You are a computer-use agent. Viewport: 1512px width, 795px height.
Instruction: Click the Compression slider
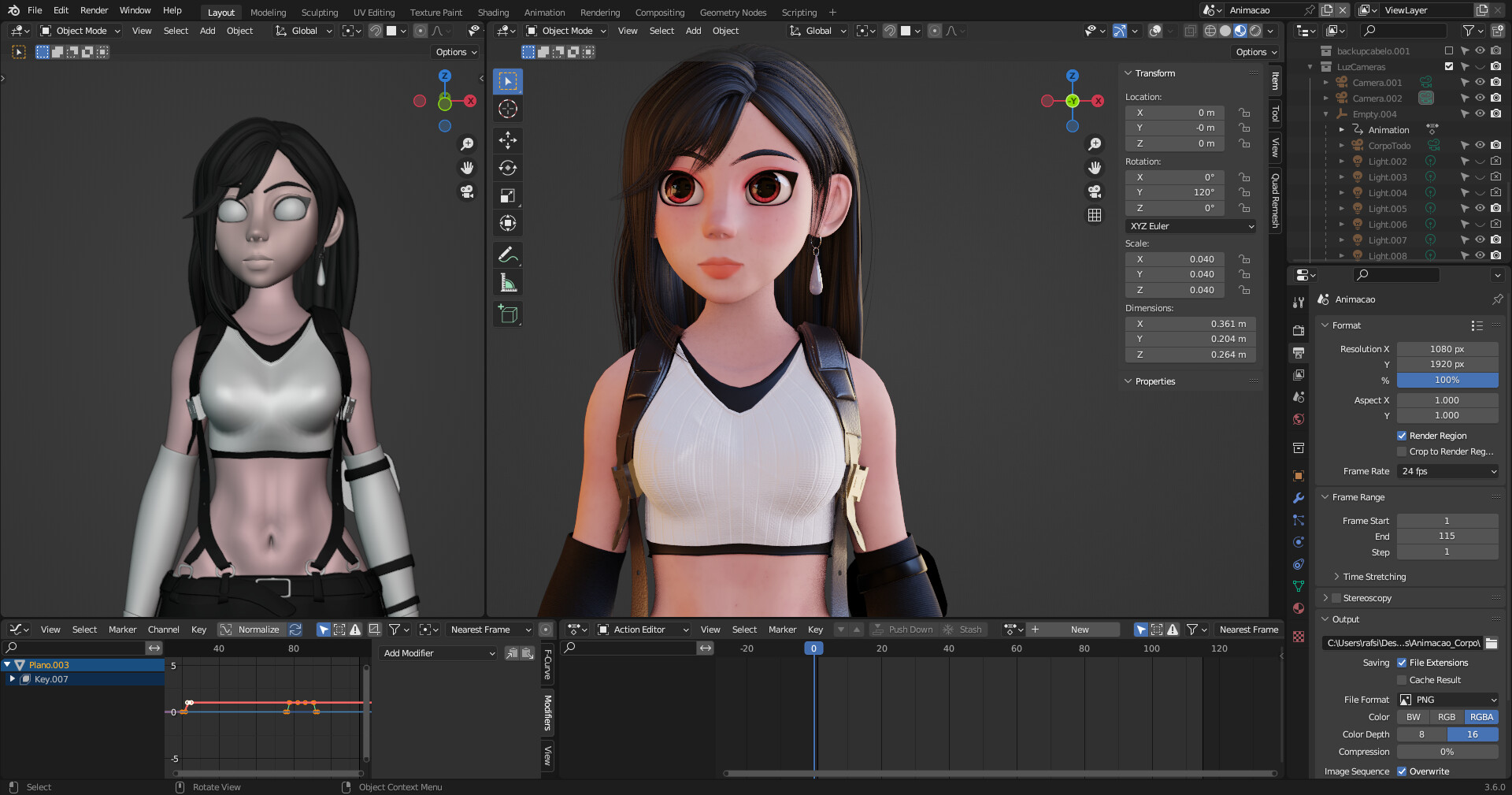[x=1447, y=752]
